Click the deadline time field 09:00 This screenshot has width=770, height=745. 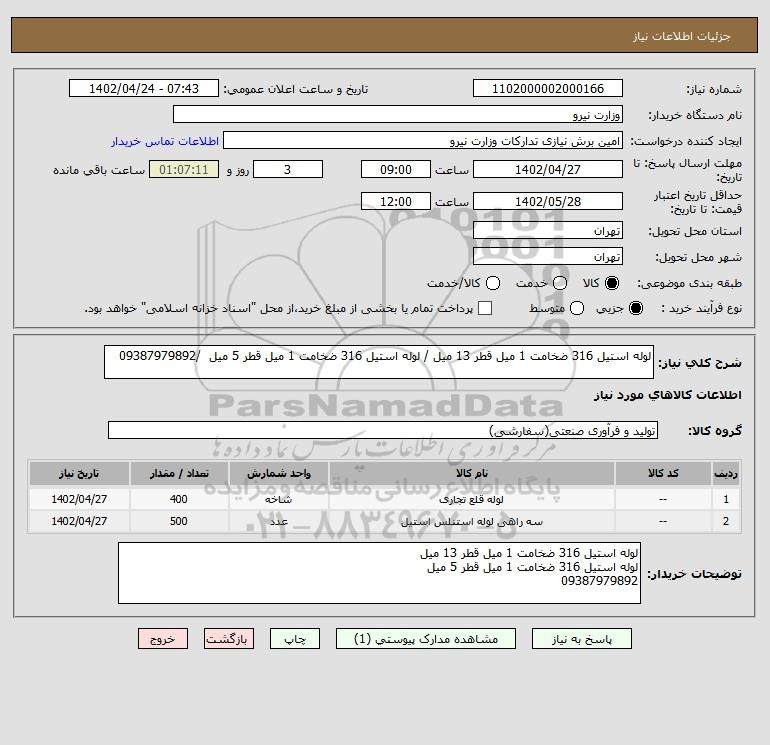pyautogui.click(x=396, y=169)
